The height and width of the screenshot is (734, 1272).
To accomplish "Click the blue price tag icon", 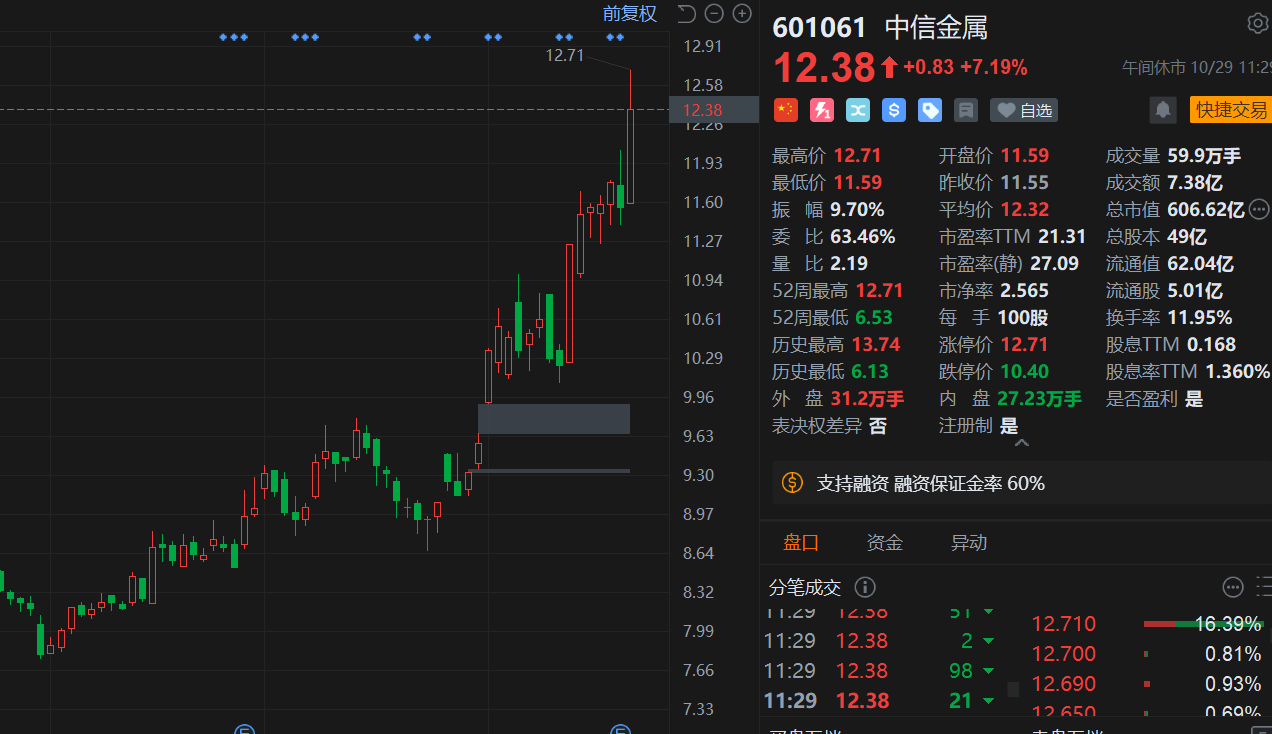I will click(x=930, y=110).
